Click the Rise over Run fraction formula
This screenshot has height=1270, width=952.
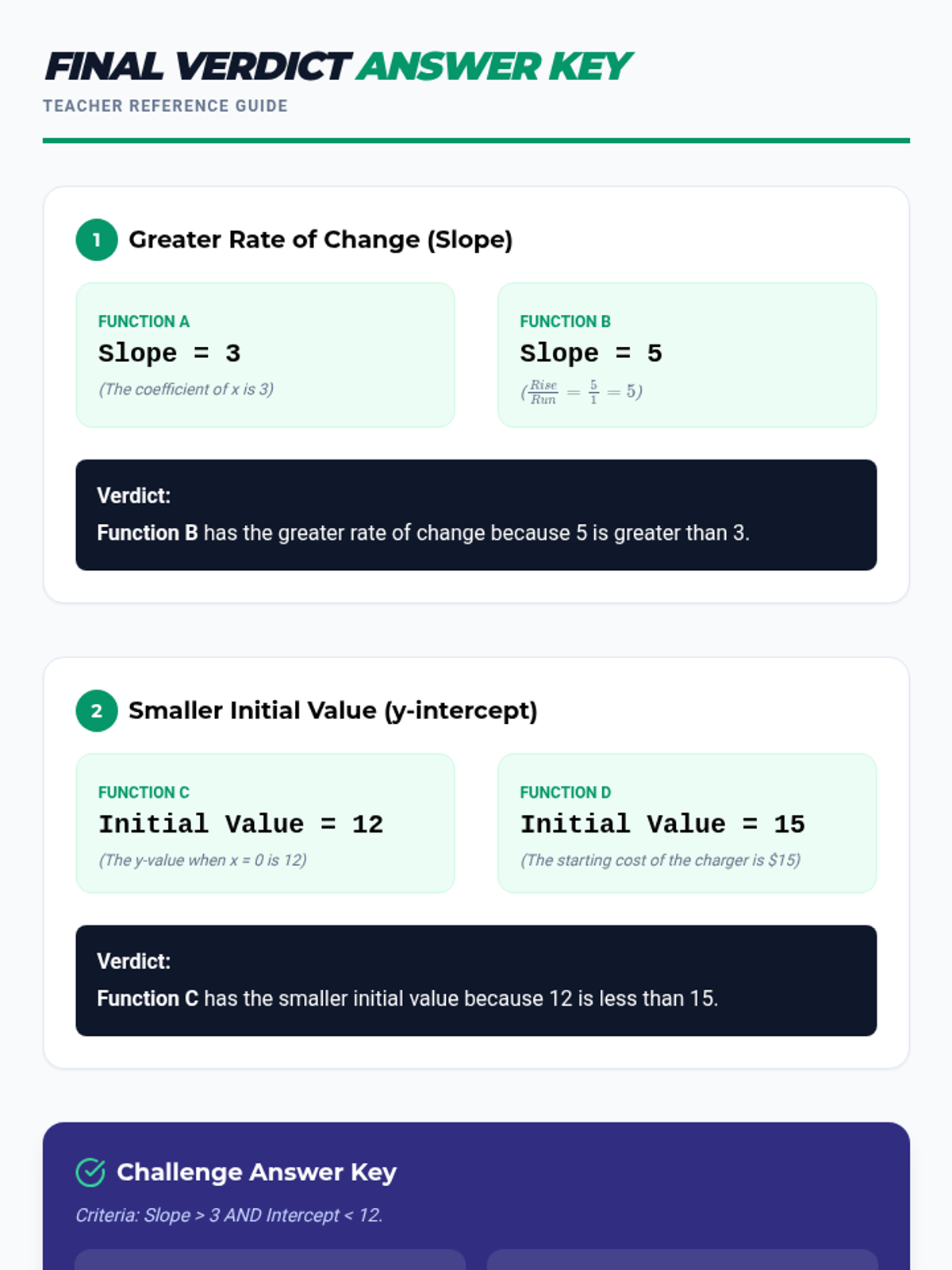(x=582, y=391)
